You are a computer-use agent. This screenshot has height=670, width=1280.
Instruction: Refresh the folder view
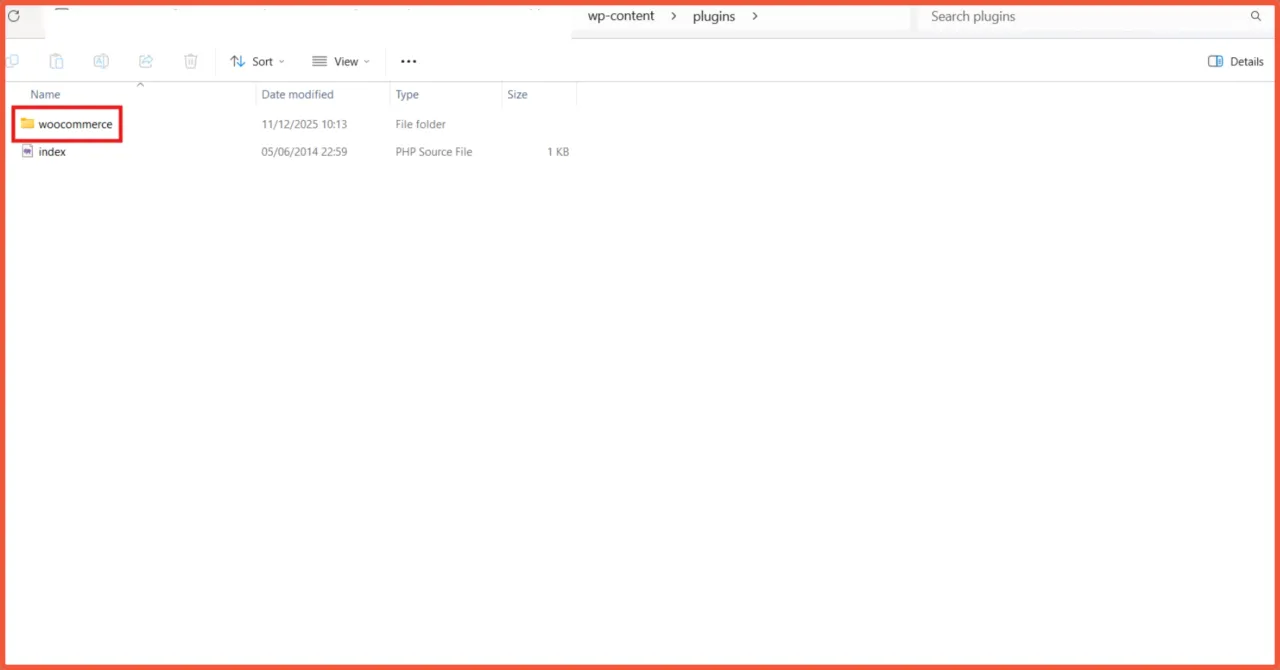(x=13, y=16)
